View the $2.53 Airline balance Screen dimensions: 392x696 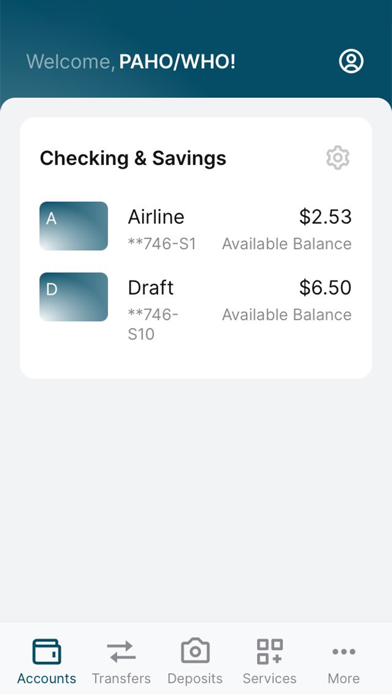point(325,217)
